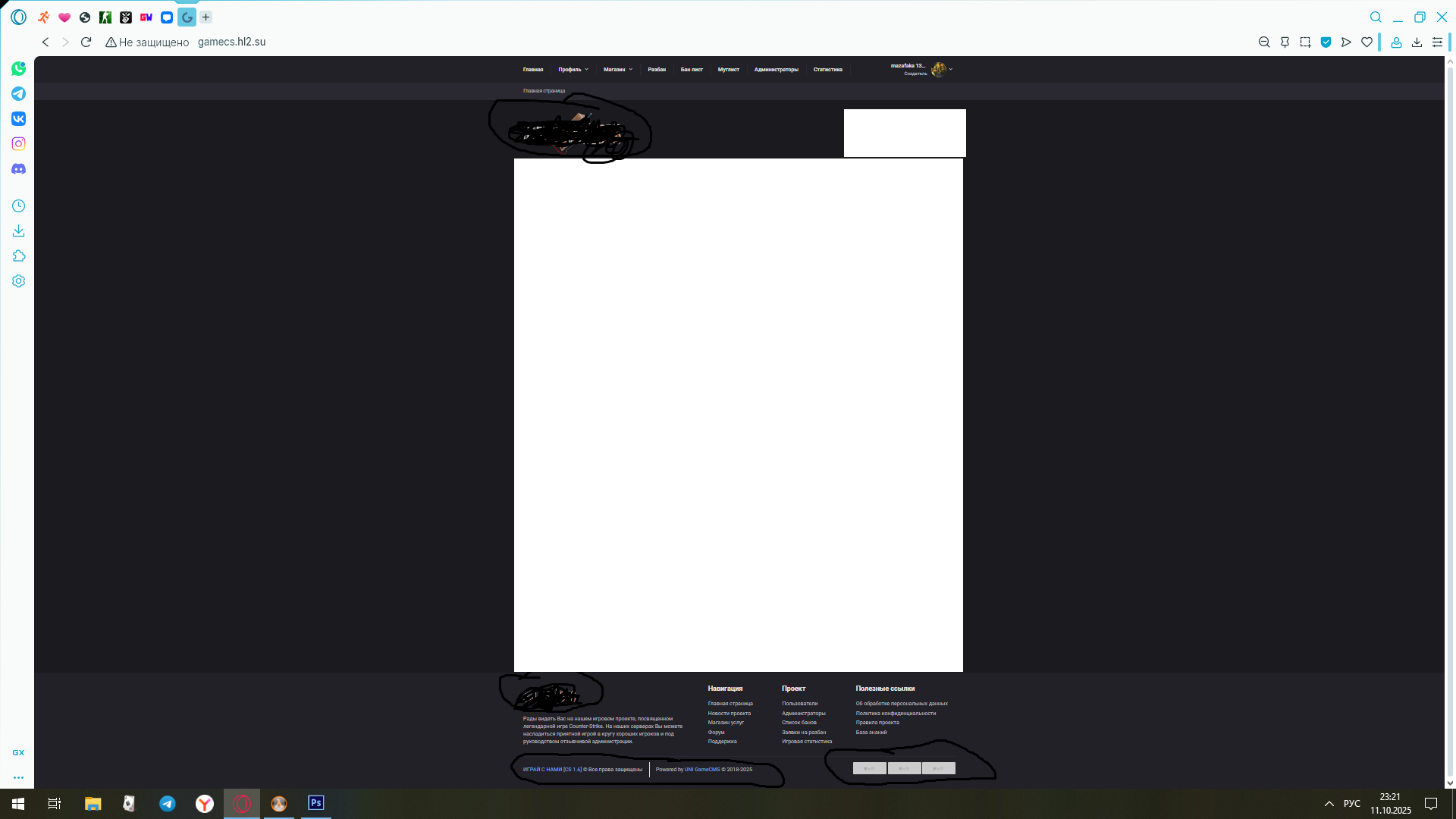The image size is (1456, 819).
Task: Toggle the ad blocker shield icon
Action: (x=1326, y=42)
